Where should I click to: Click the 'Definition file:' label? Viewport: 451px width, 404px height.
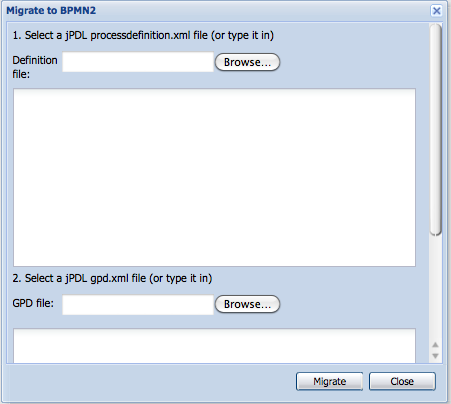pyautogui.click(x=35, y=67)
